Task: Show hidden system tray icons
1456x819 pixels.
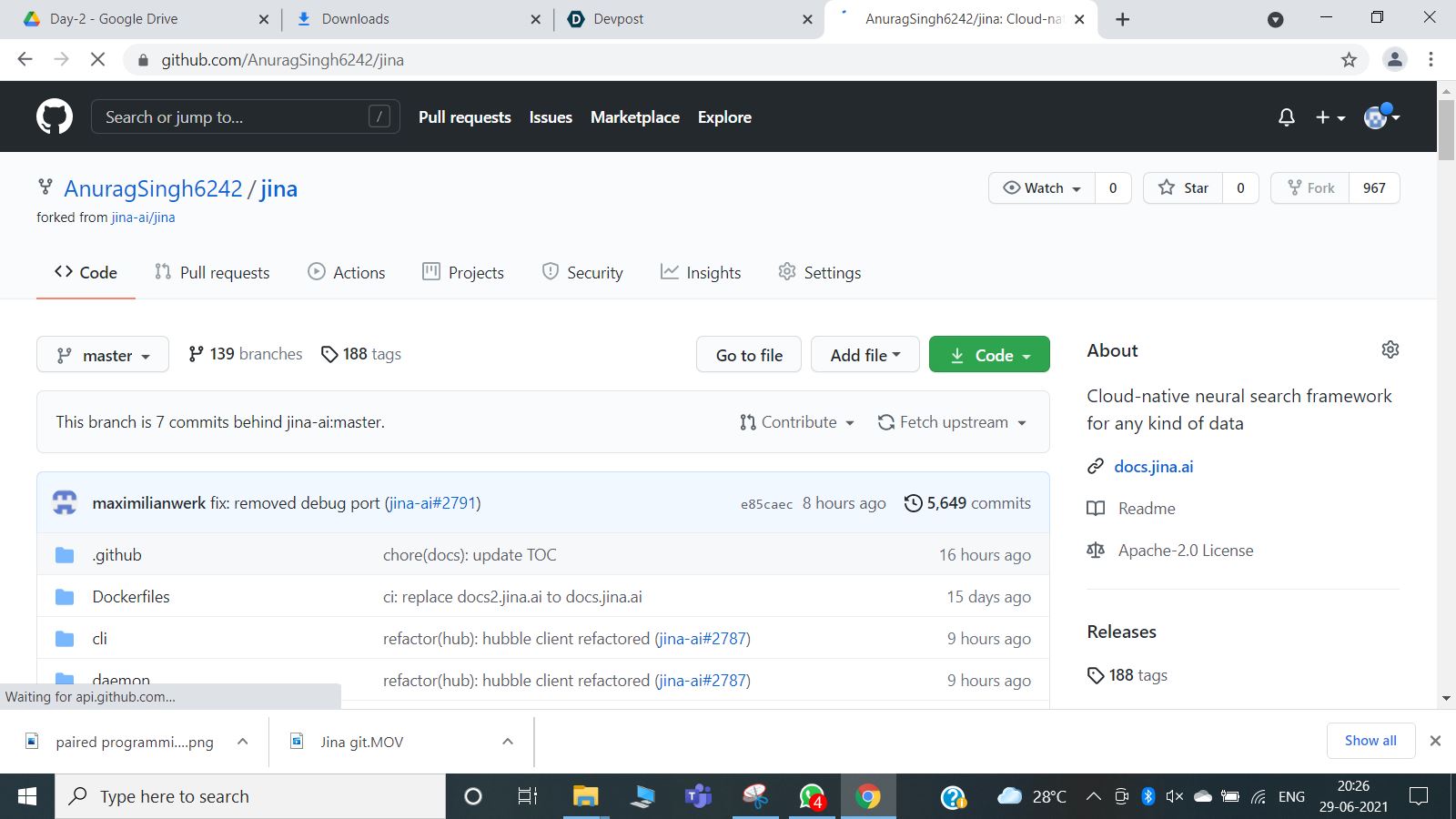Action: [1094, 797]
